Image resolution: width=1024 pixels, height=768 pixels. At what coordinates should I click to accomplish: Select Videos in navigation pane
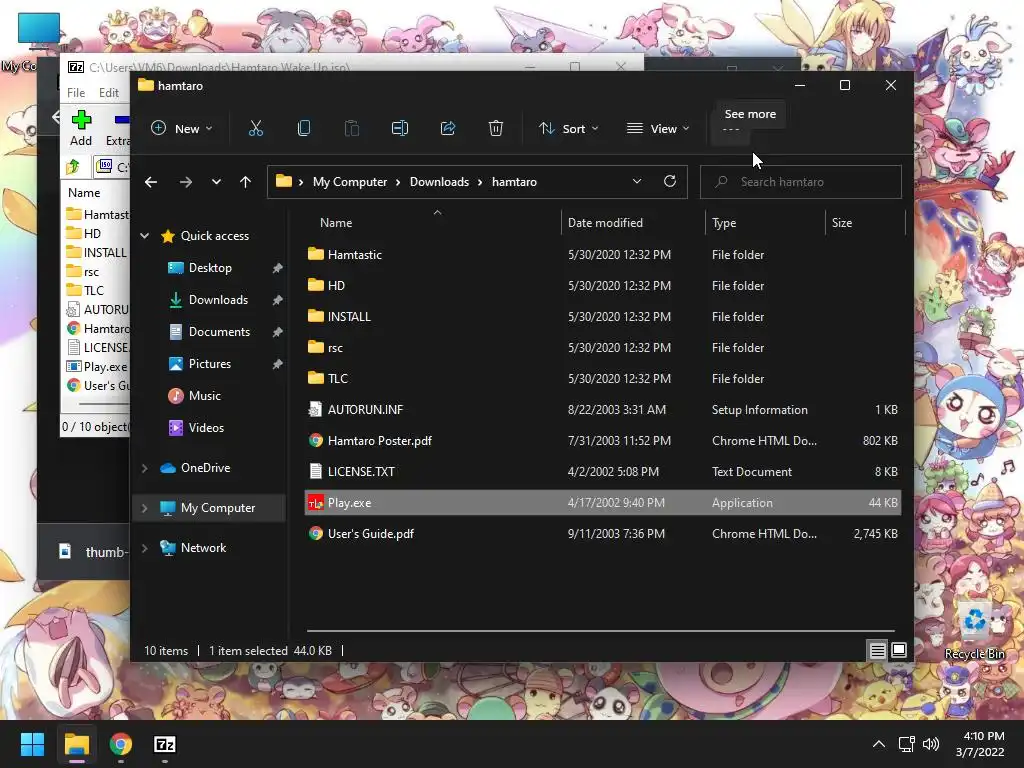pos(206,428)
